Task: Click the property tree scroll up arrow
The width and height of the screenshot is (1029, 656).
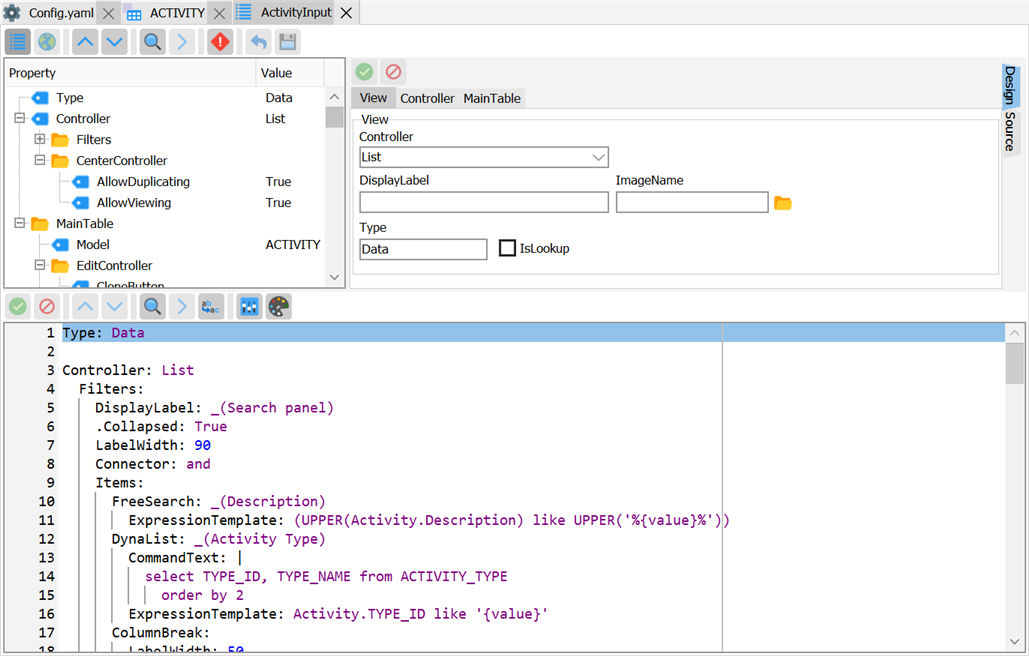Action: (334, 97)
